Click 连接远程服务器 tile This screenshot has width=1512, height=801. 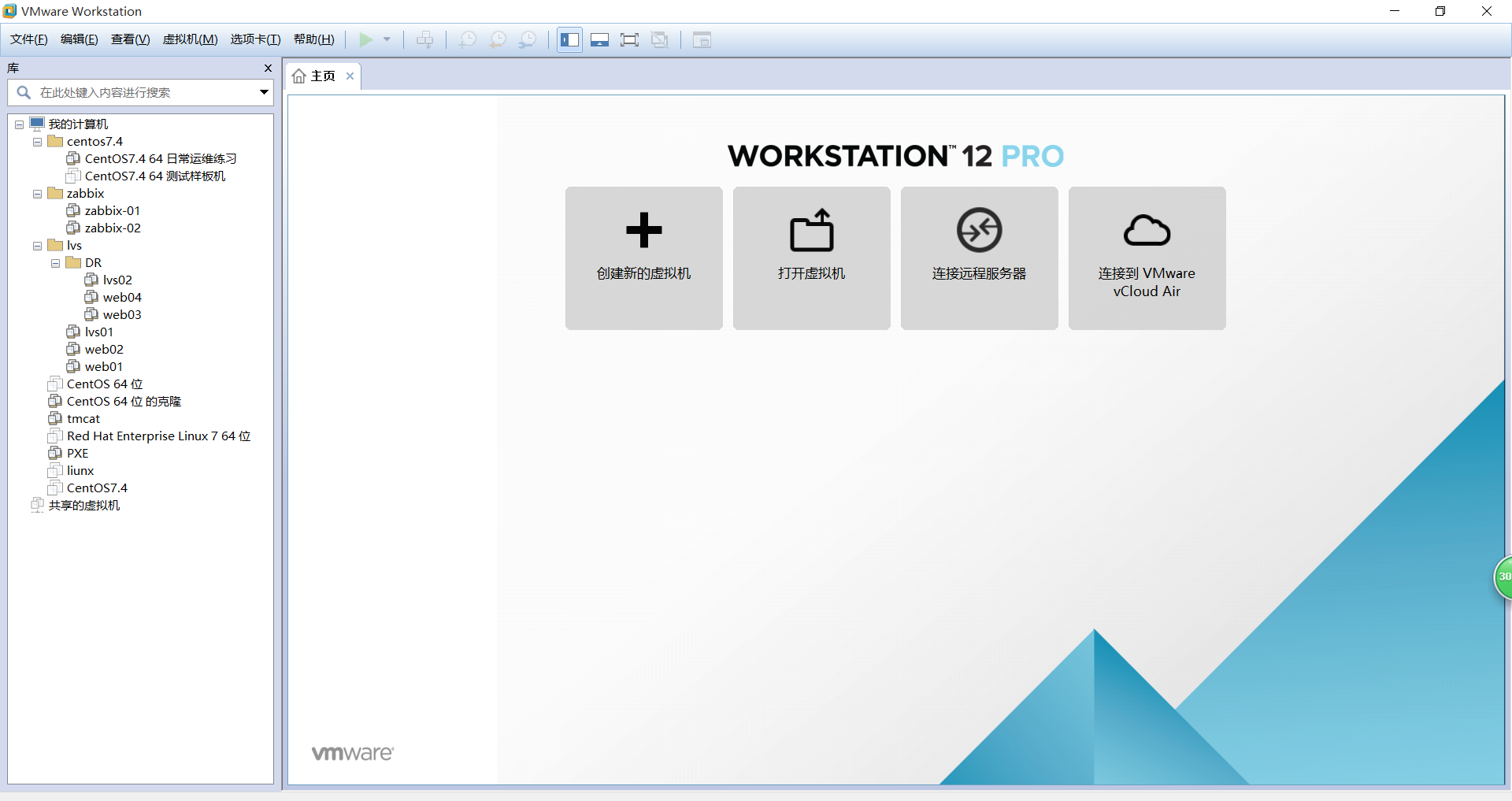coord(979,258)
